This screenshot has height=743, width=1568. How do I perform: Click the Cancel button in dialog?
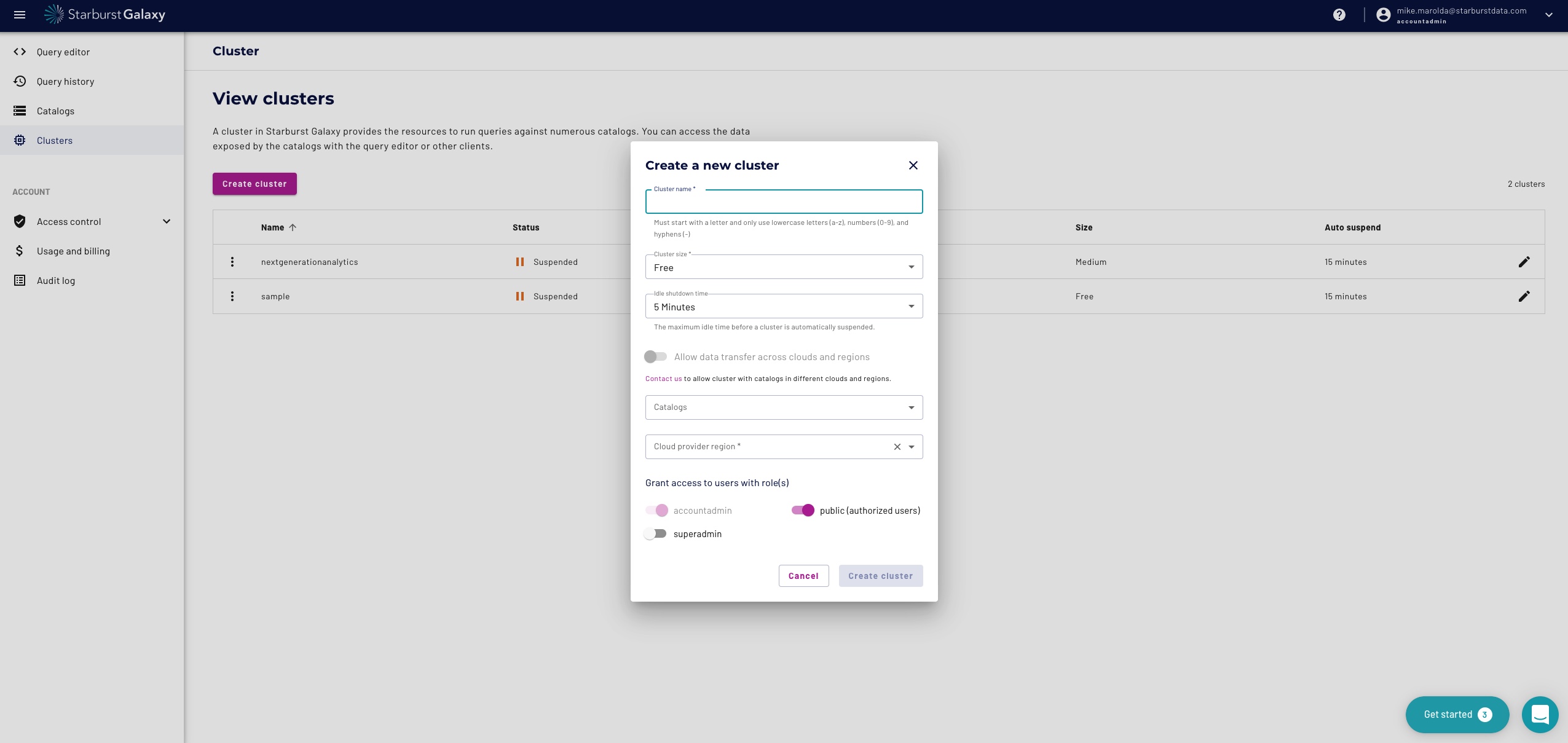coord(803,576)
